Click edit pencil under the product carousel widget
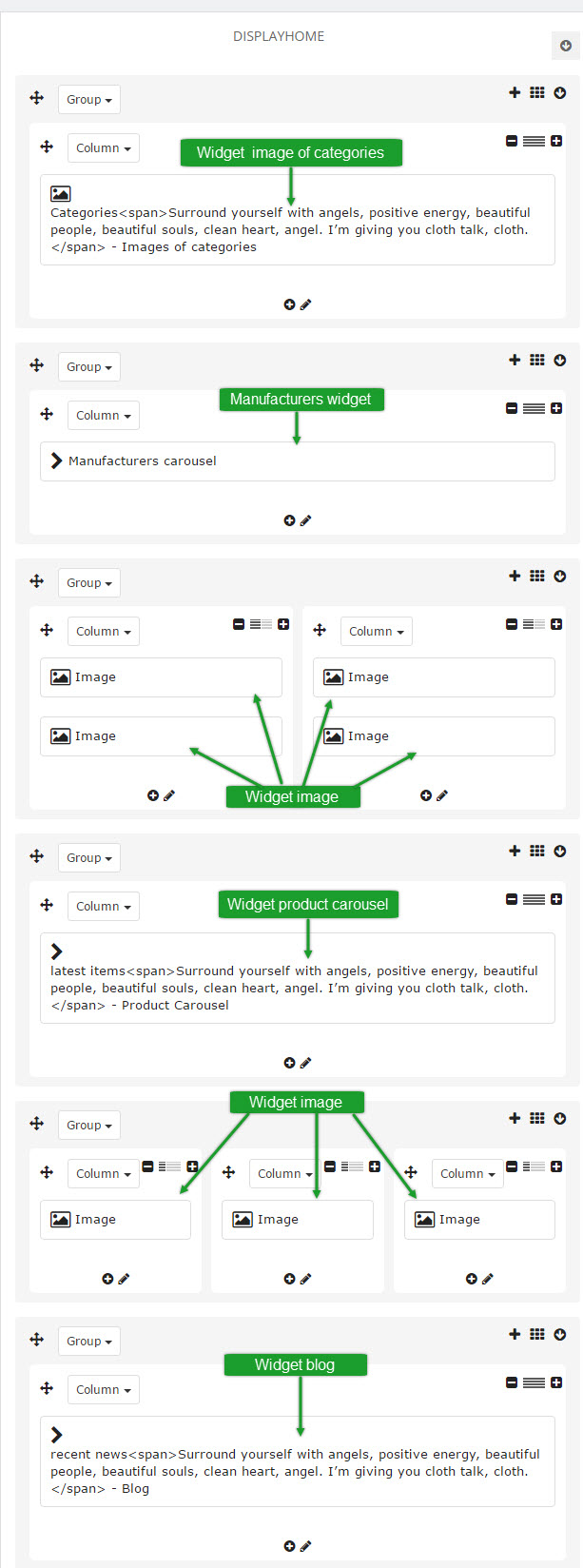The height and width of the screenshot is (1568, 583). 305,1063
